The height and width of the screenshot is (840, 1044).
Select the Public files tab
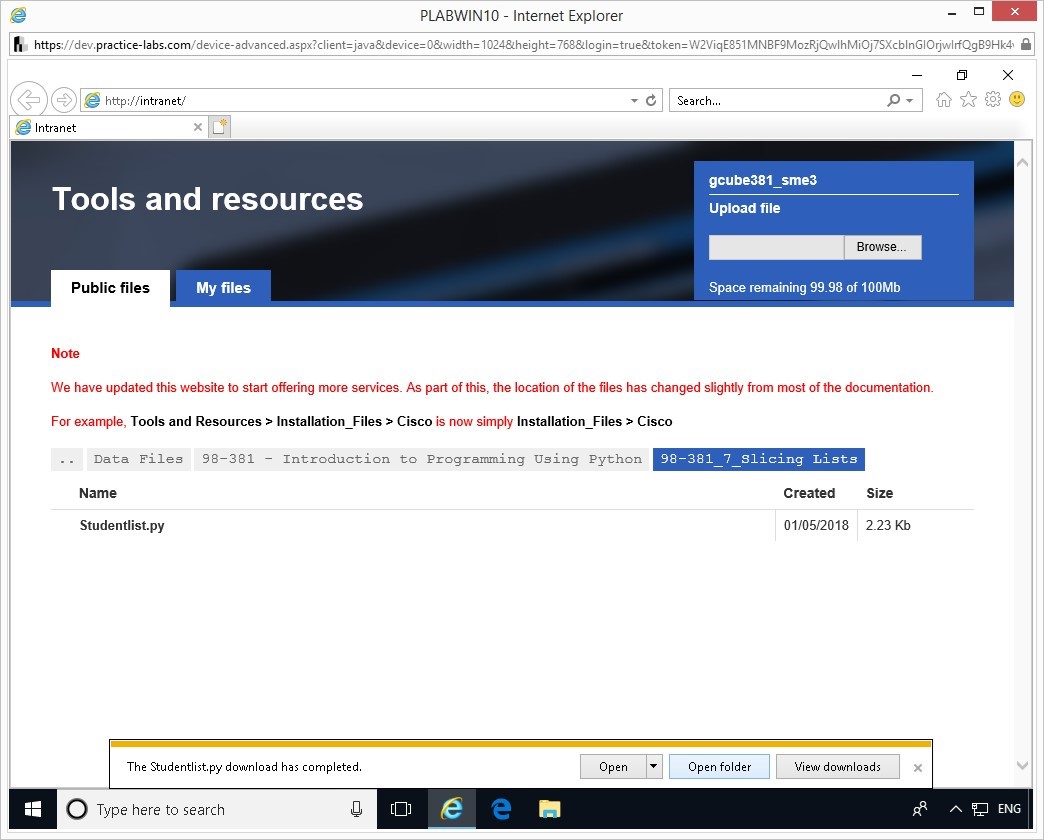(110, 288)
